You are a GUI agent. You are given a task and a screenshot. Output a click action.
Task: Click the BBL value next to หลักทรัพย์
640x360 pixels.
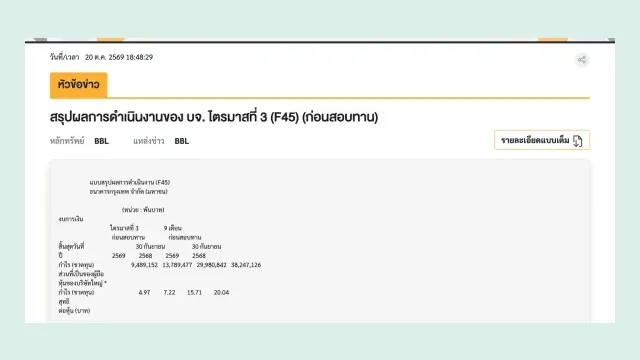[101, 141]
